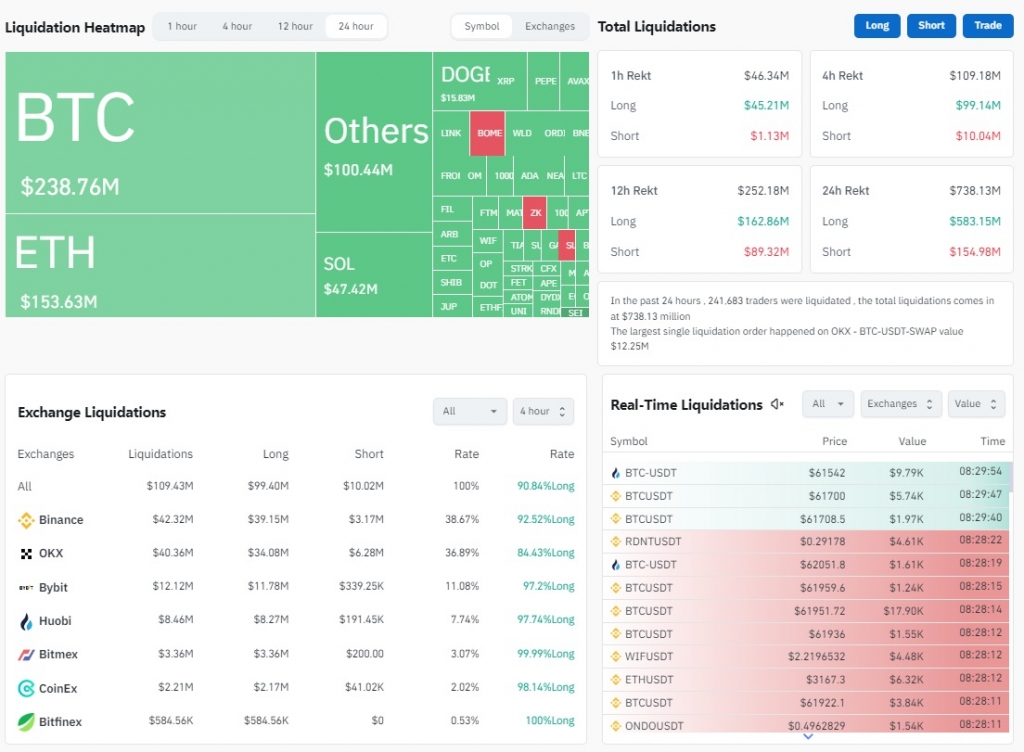
Task: Click the CoinEx exchange logo icon
Action: (x=26, y=688)
